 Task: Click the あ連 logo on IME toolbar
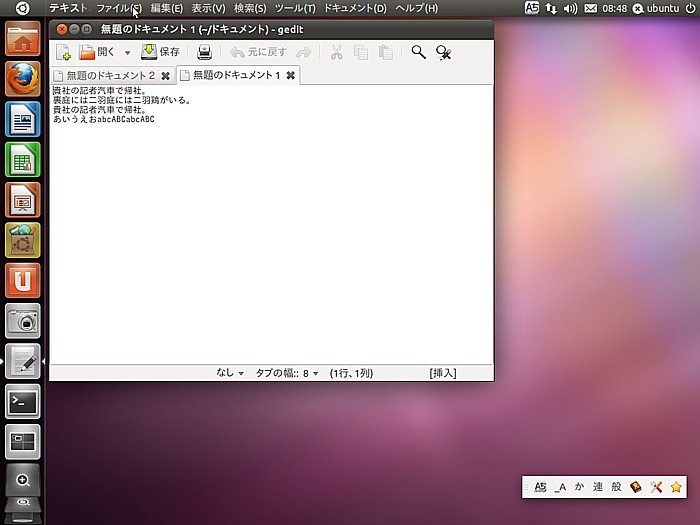pos(540,487)
